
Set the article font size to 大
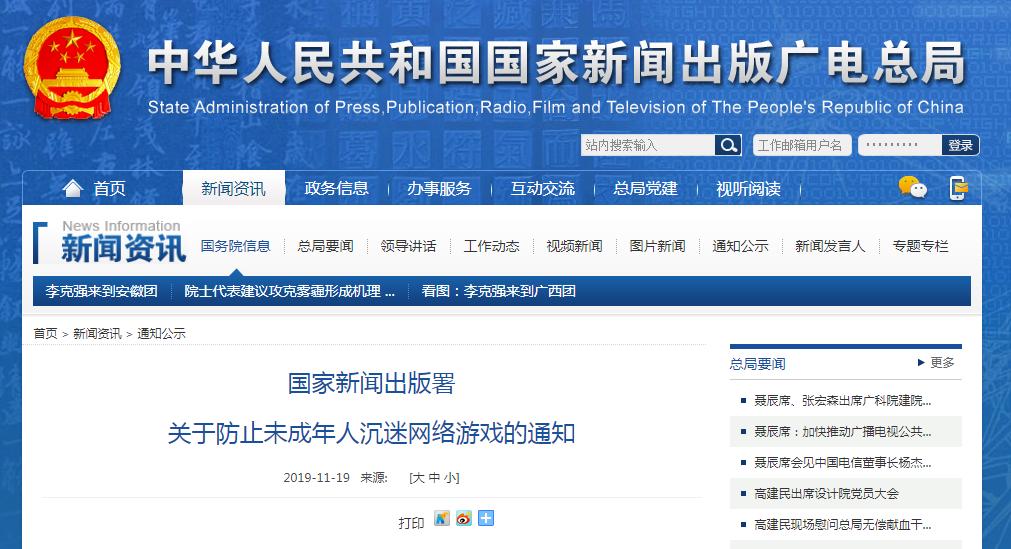(x=418, y=478)
